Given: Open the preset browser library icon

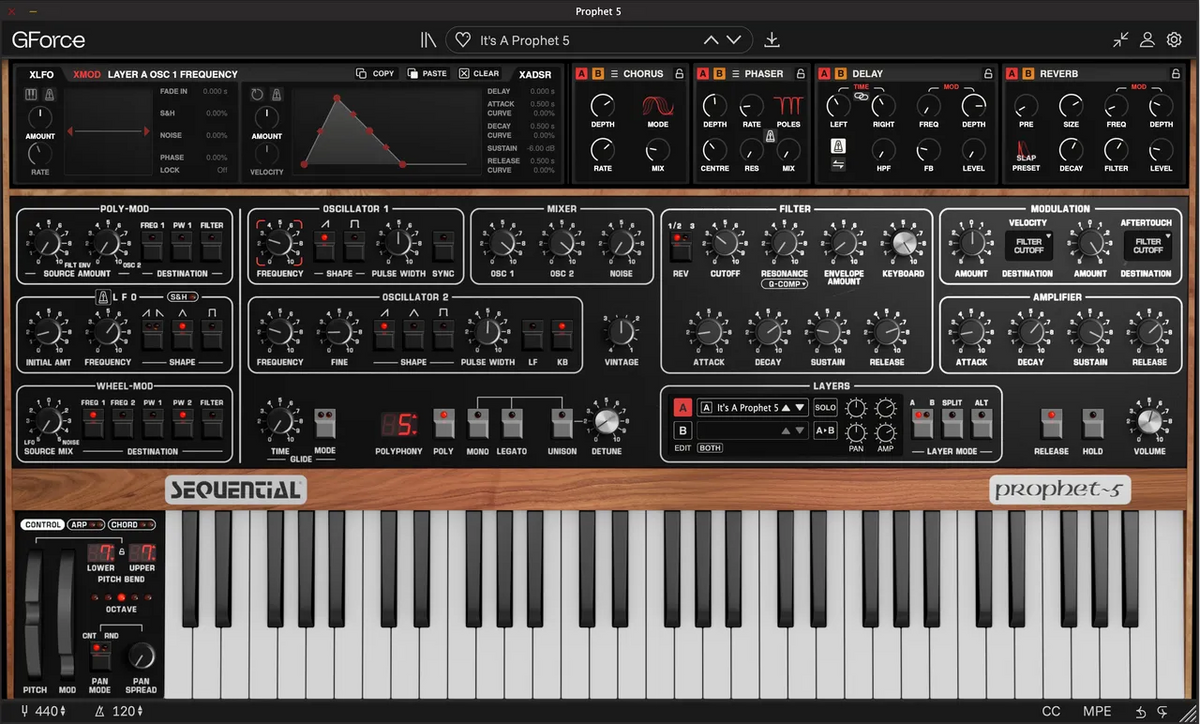Looking at the screenshot, I should [428, 40].
